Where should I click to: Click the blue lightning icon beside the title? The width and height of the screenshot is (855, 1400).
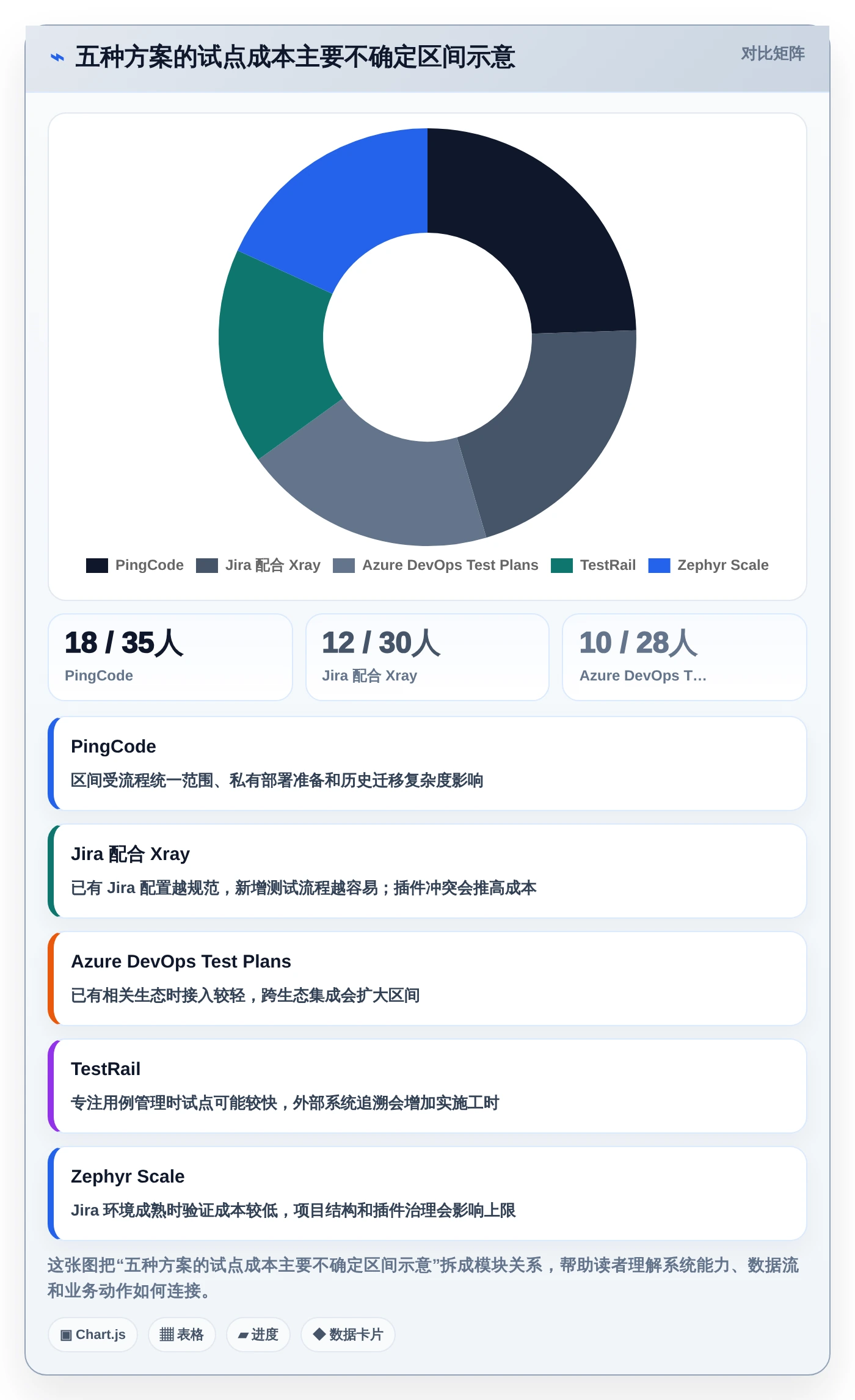(x=57, y=57)
